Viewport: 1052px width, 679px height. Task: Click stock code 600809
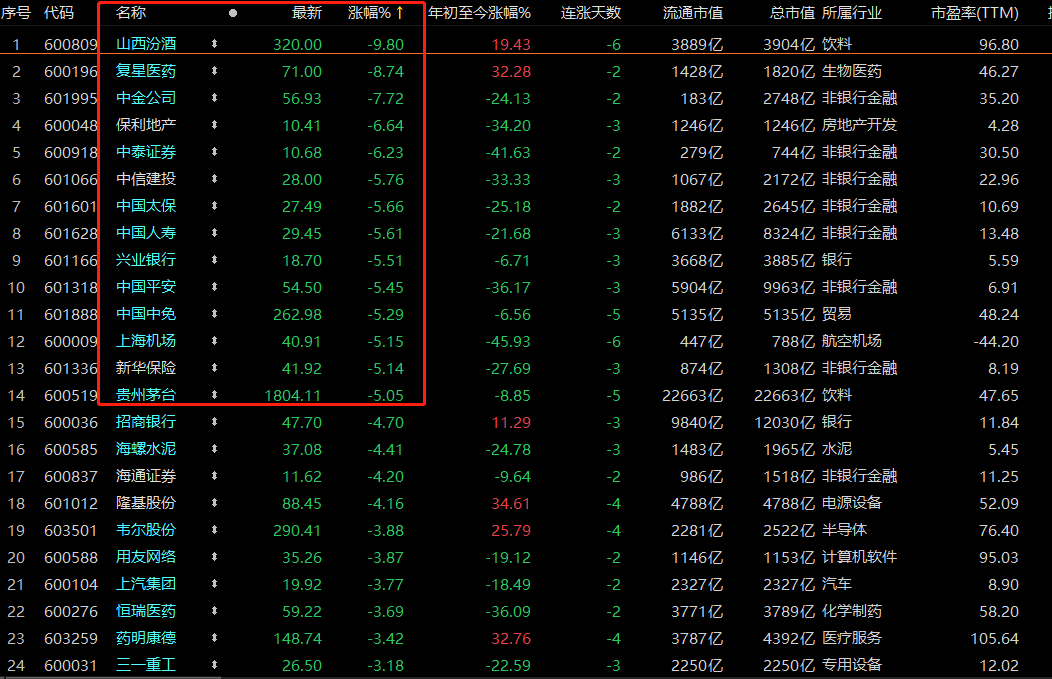[x=70, y=44]
